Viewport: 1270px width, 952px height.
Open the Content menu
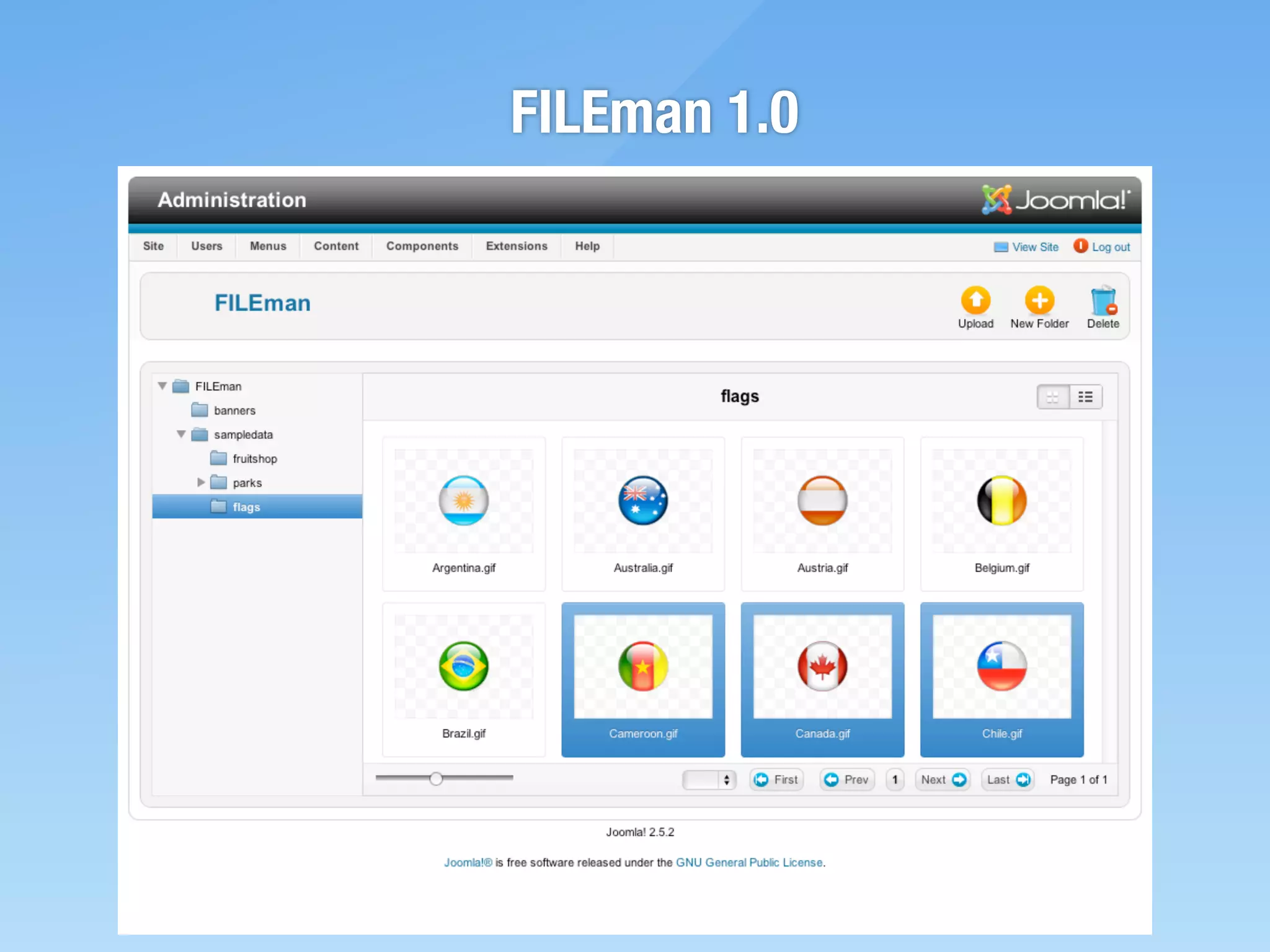coord(336,246)
